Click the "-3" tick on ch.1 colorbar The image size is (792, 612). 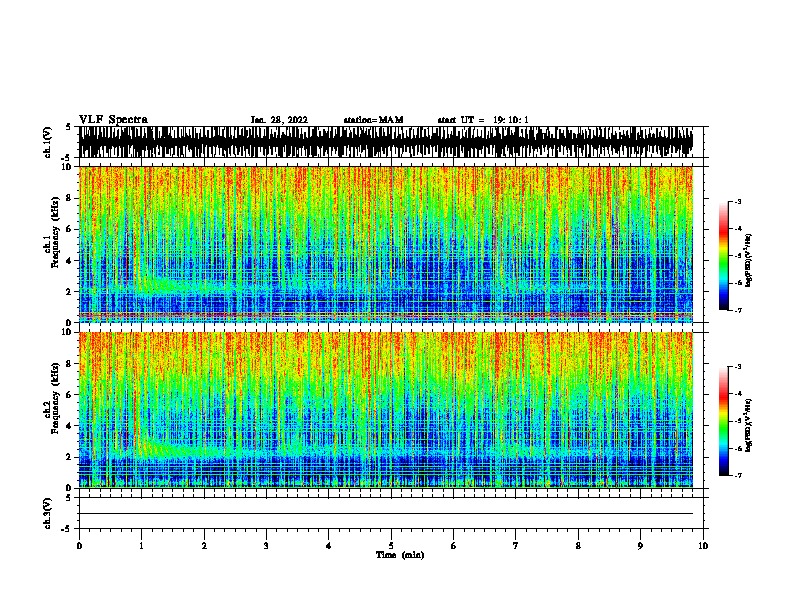(737, 201)
